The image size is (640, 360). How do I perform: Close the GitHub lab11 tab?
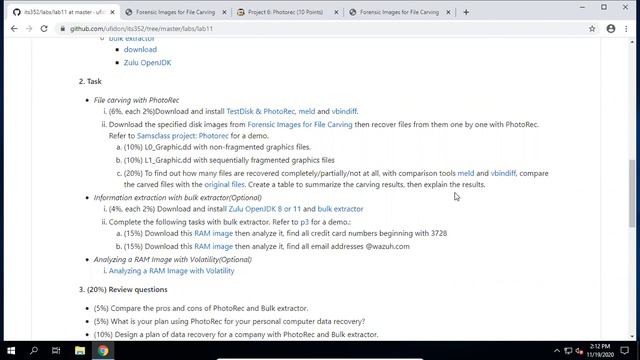pyautogui.click(x=112, y=12)
